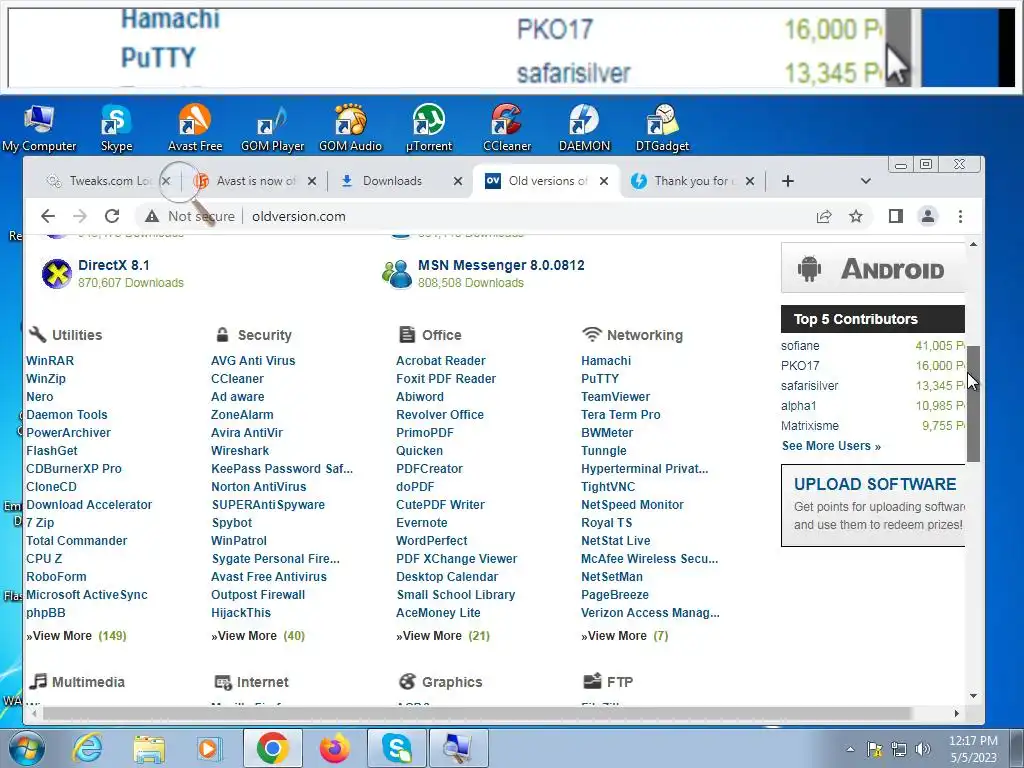Open the browser side panel icon
Screen dimensions: 1024x768
[895, 216]
